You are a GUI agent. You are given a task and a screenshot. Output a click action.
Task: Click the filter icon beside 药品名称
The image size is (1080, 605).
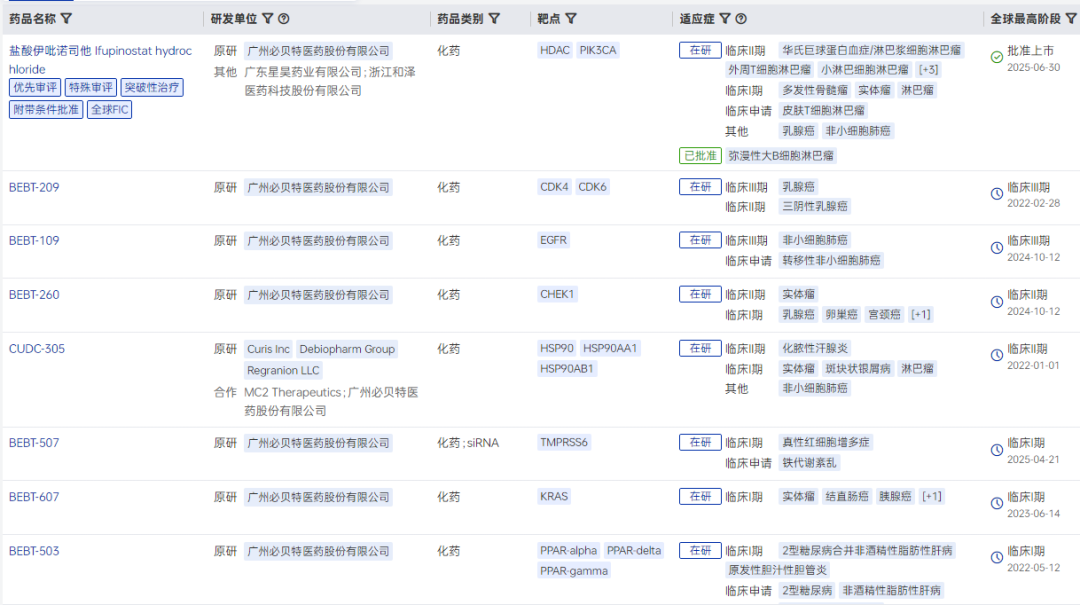(x=66, y=19)
